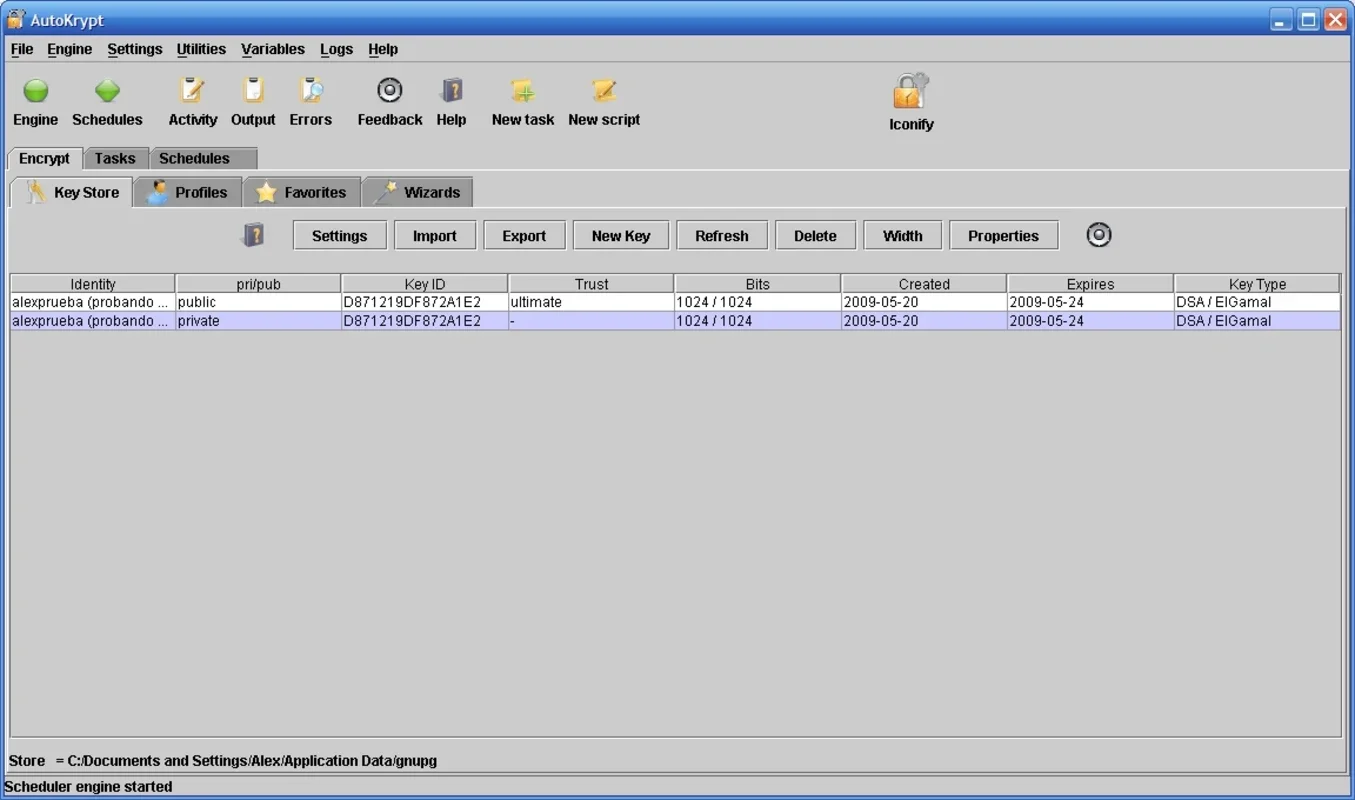Click the Export button

[x=524, y=236]
